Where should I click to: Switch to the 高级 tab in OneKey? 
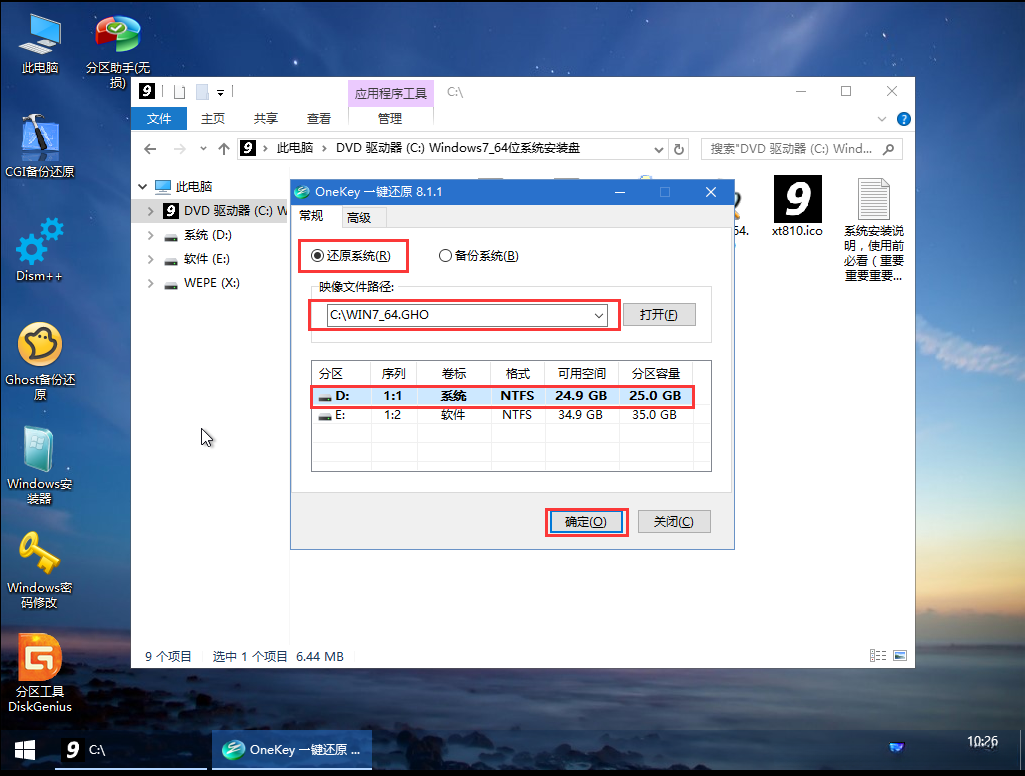(x=363, y=216)
